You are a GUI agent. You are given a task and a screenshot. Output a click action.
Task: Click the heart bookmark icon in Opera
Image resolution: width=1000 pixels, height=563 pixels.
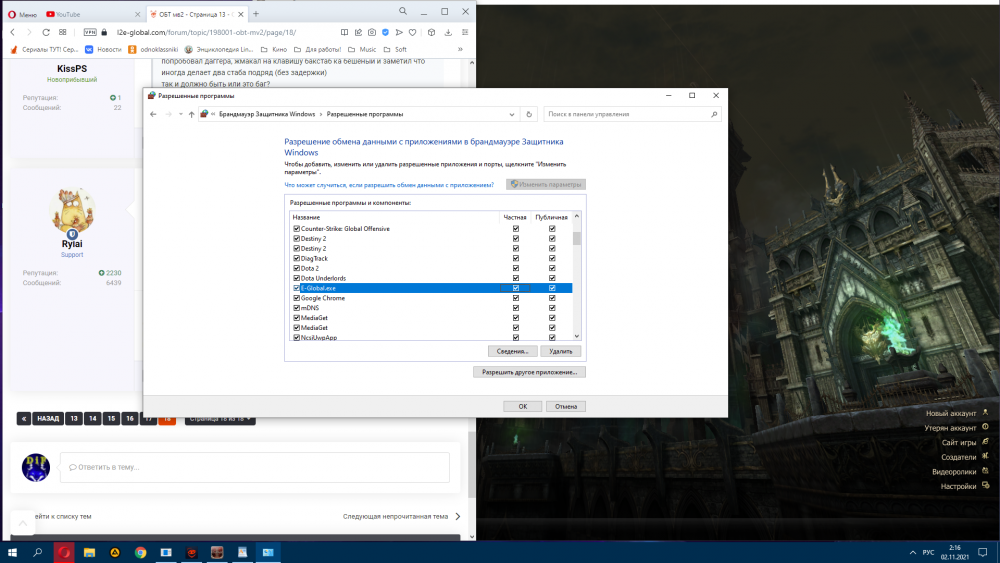coord(412,32)
